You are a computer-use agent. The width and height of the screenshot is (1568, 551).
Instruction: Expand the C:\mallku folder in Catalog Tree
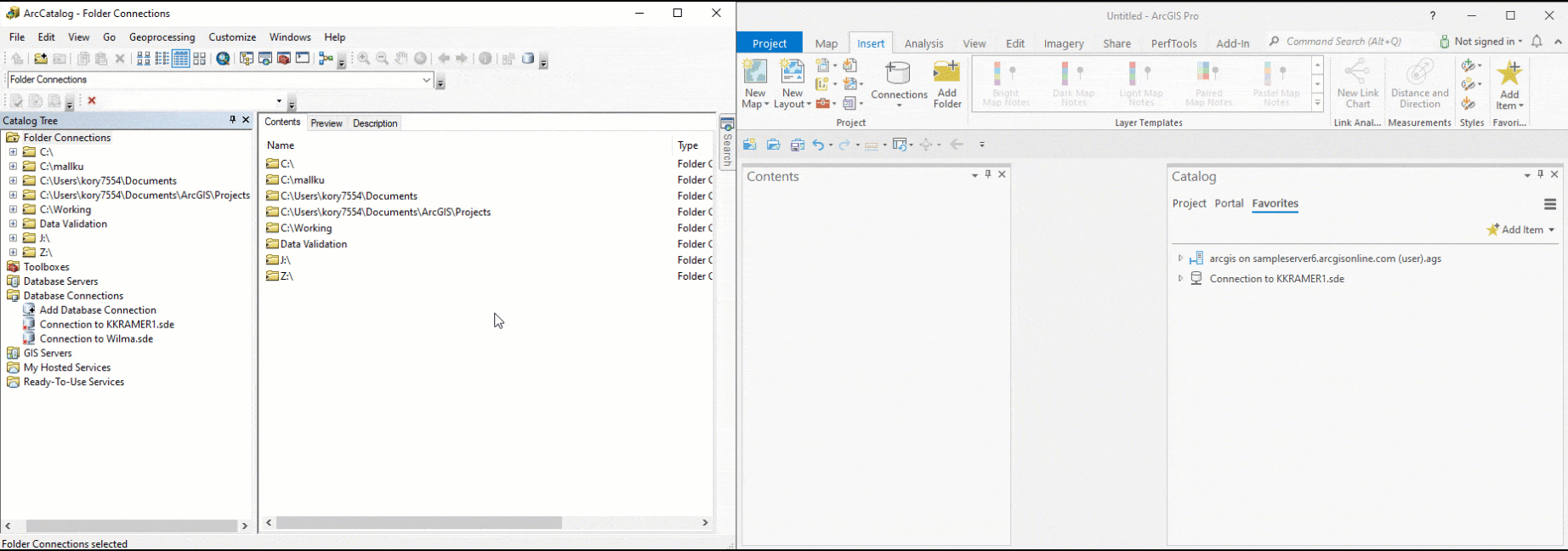13,167
